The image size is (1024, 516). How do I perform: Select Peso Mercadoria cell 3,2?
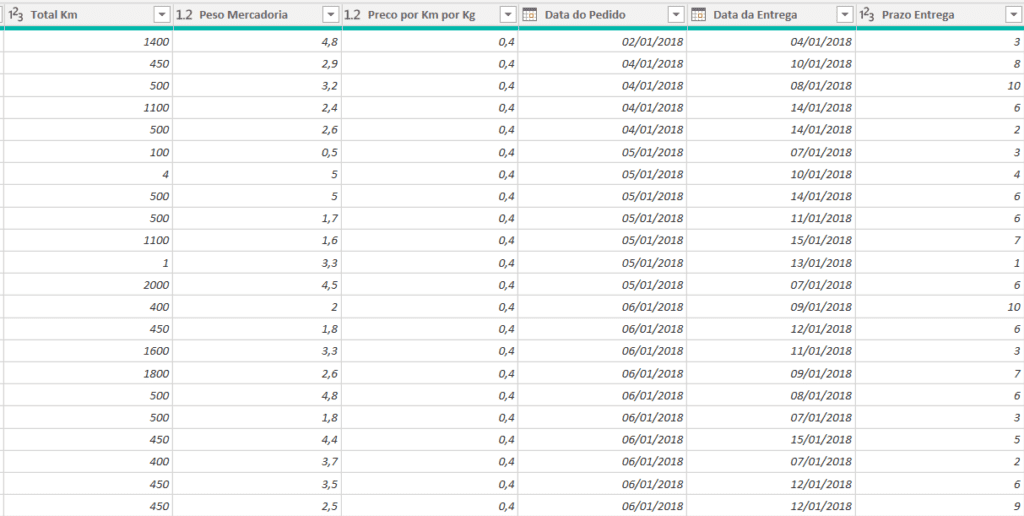pyautogui.click(x=257, y=86)
